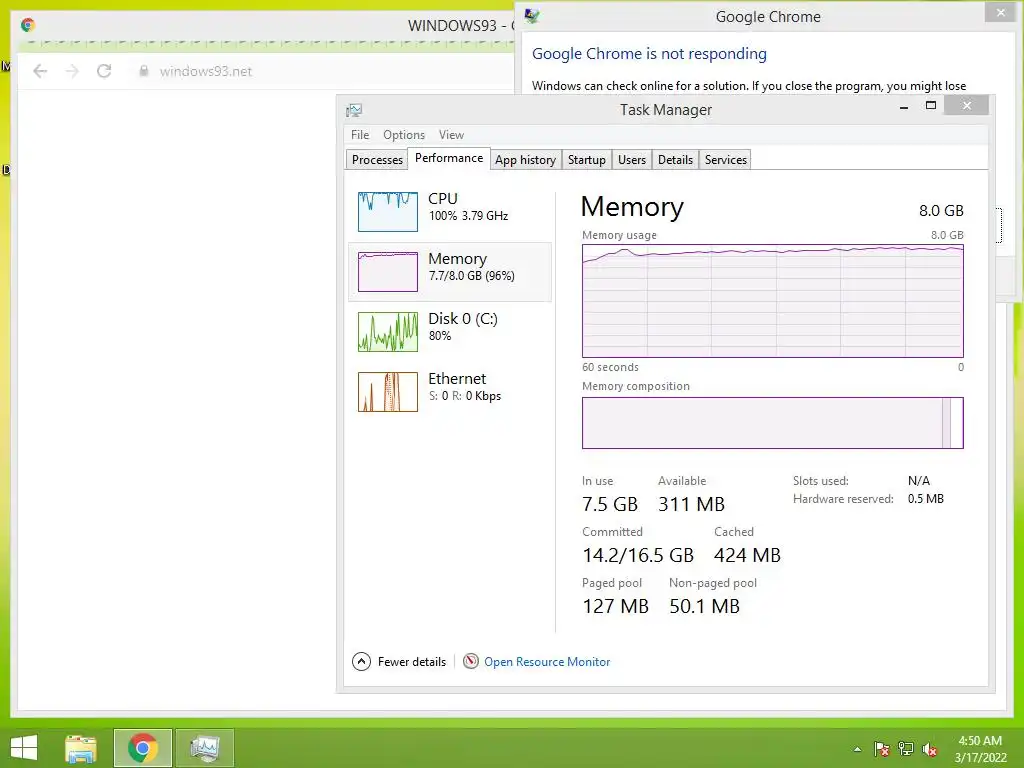Switch to the Startup tab
This screenshot has height=768, width=1024.
(586, 160)
